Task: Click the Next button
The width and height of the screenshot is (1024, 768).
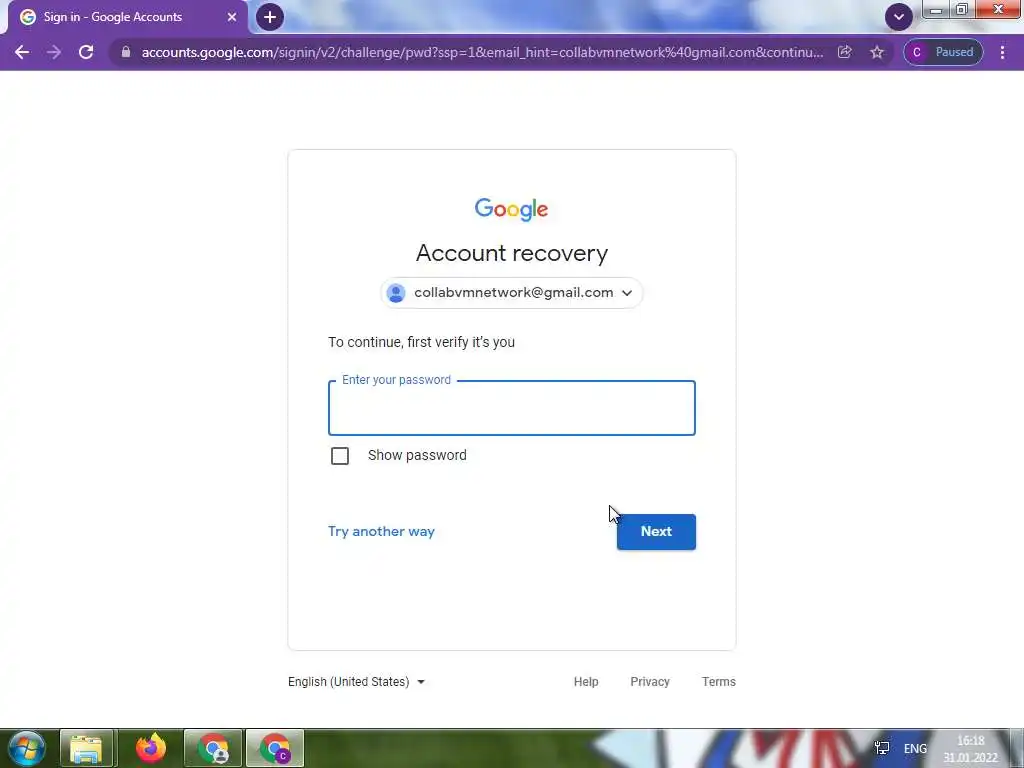Action: tap(656, 532)
